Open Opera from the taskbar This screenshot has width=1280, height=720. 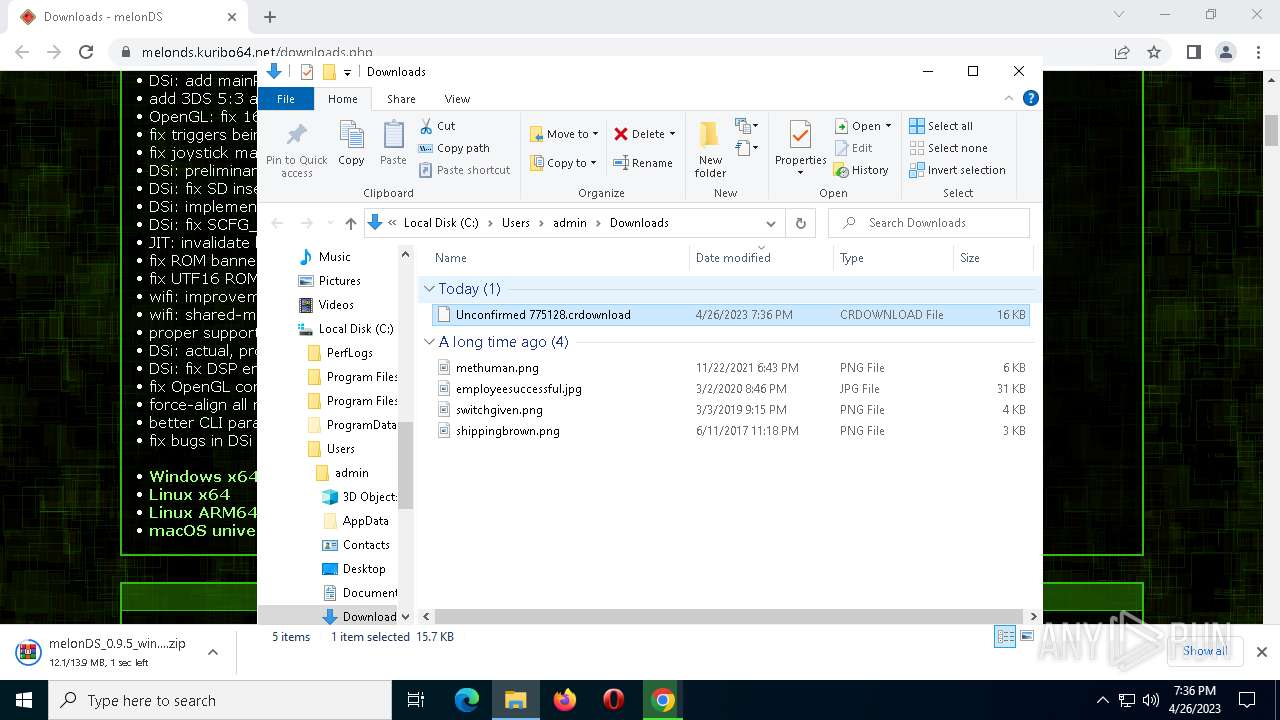click(614, 700)
